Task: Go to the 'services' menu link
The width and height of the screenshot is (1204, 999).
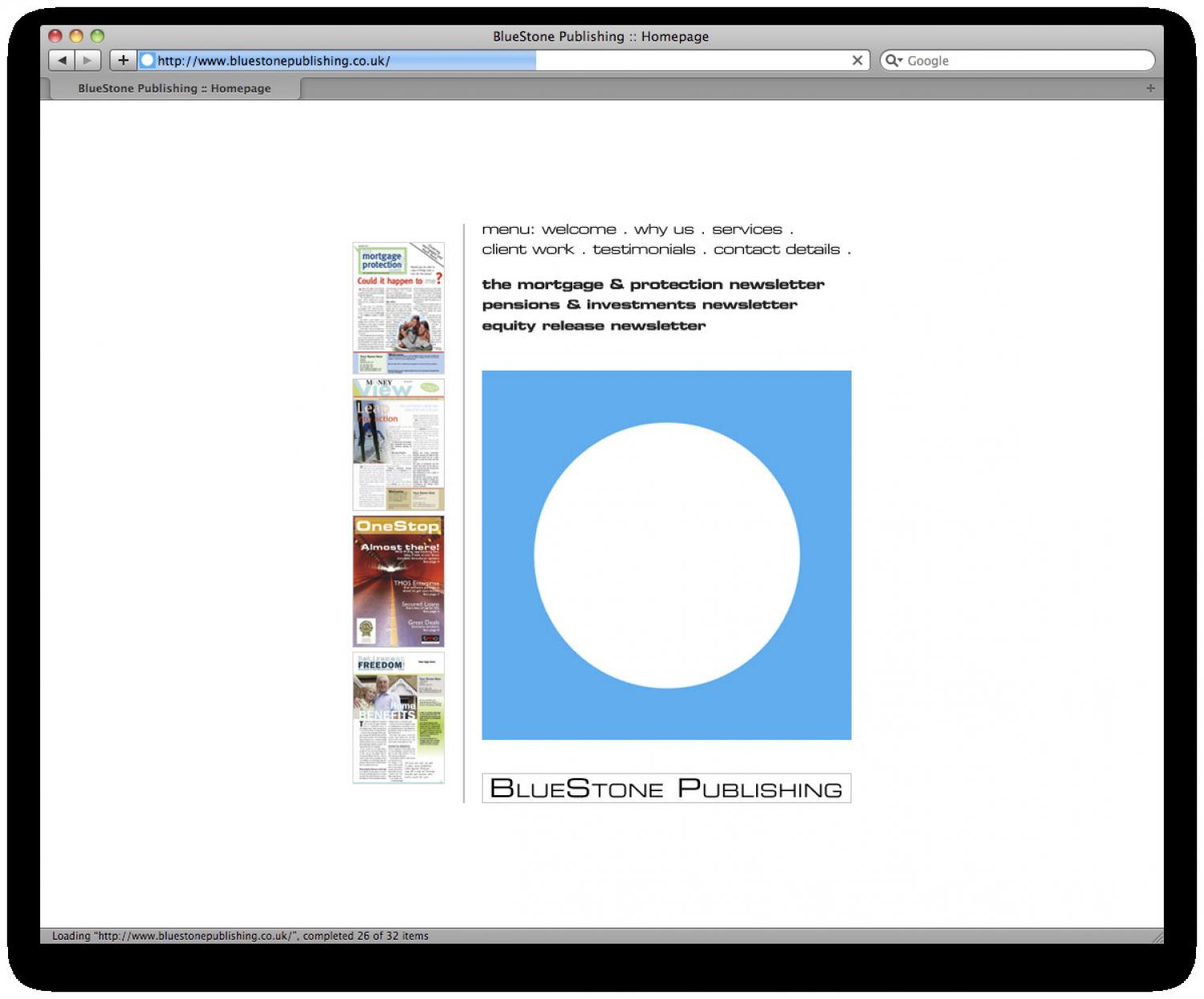Action: pyautogui.click(x=746, y=229)
